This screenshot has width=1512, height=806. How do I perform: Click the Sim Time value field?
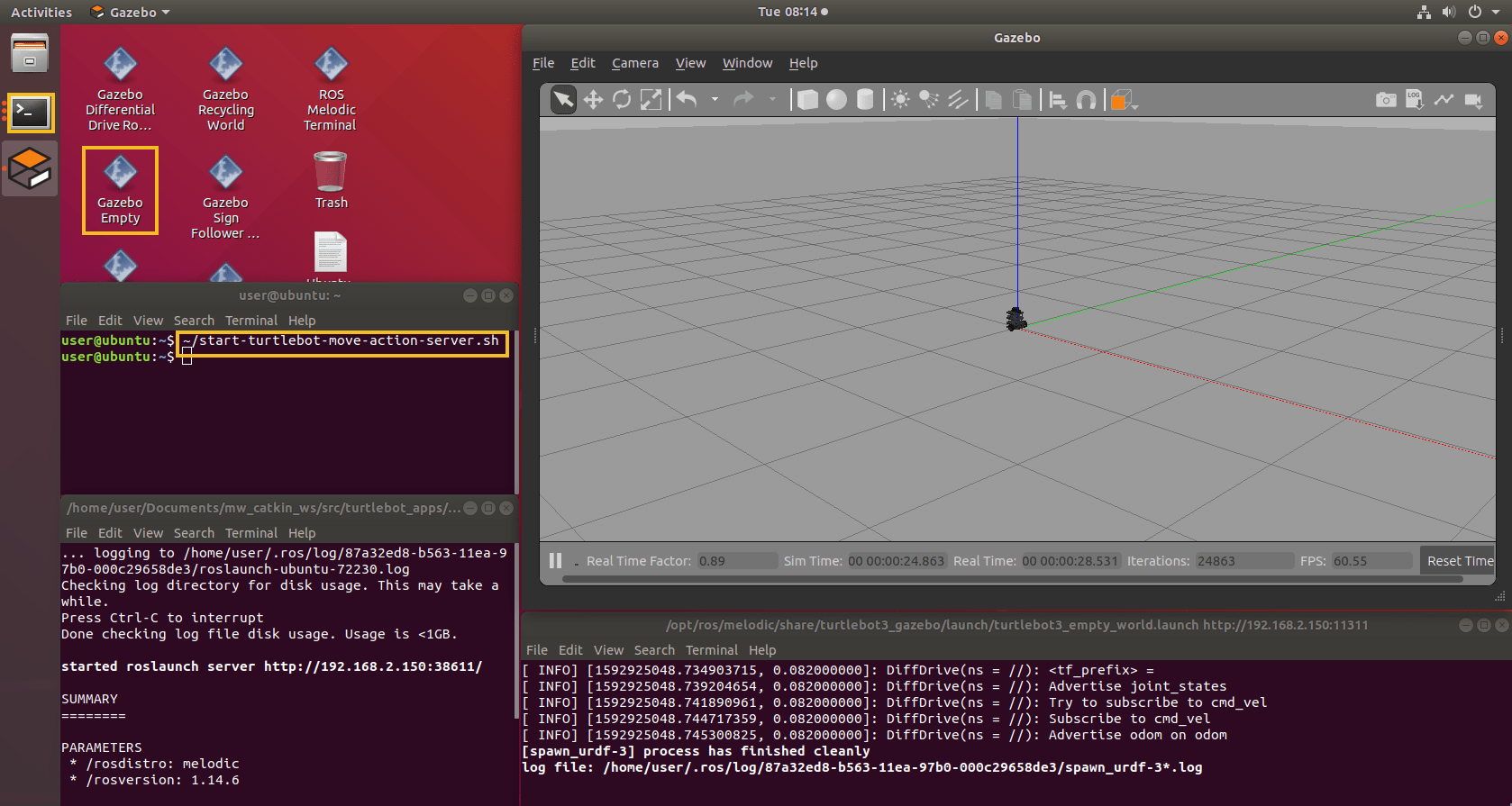896,561
